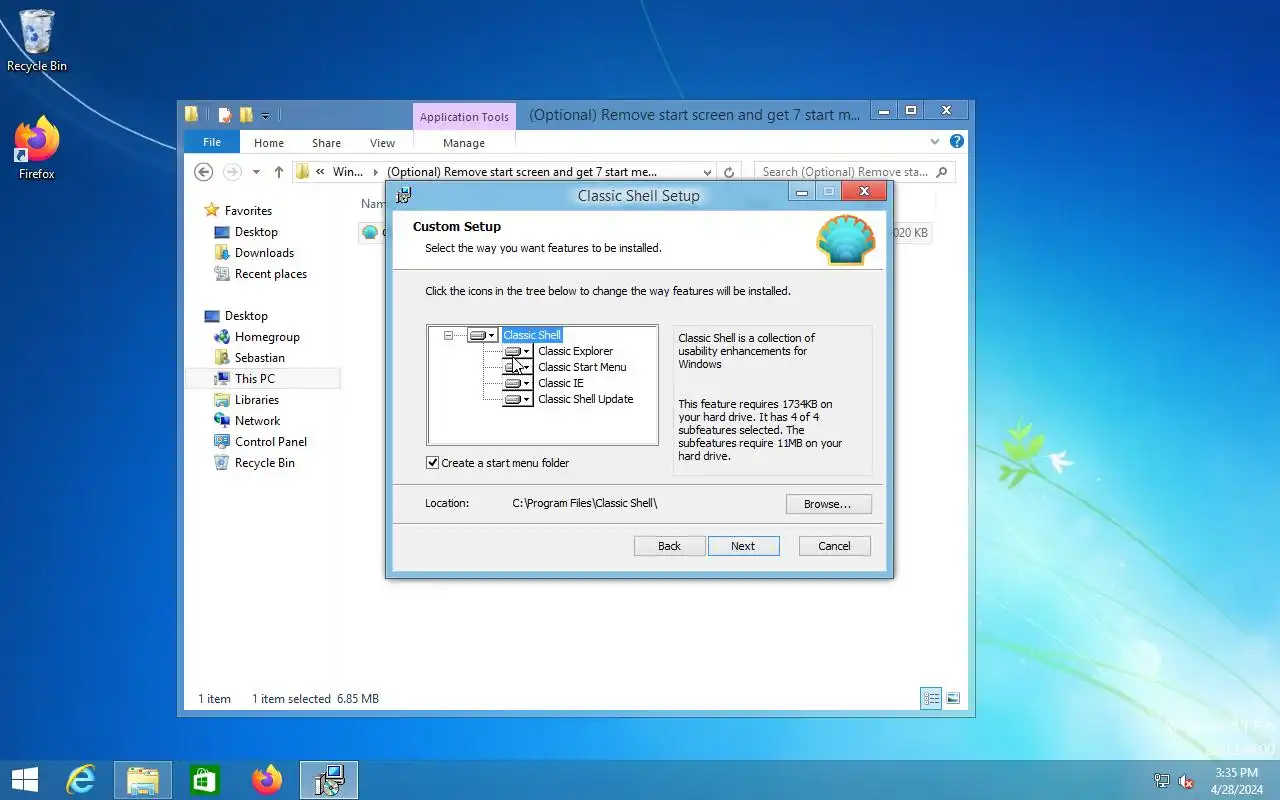Select Sebastian user folder in navigation pane
Image resolution: width=1280 pixels, height=800 pixels.
(x=259, y=358)
